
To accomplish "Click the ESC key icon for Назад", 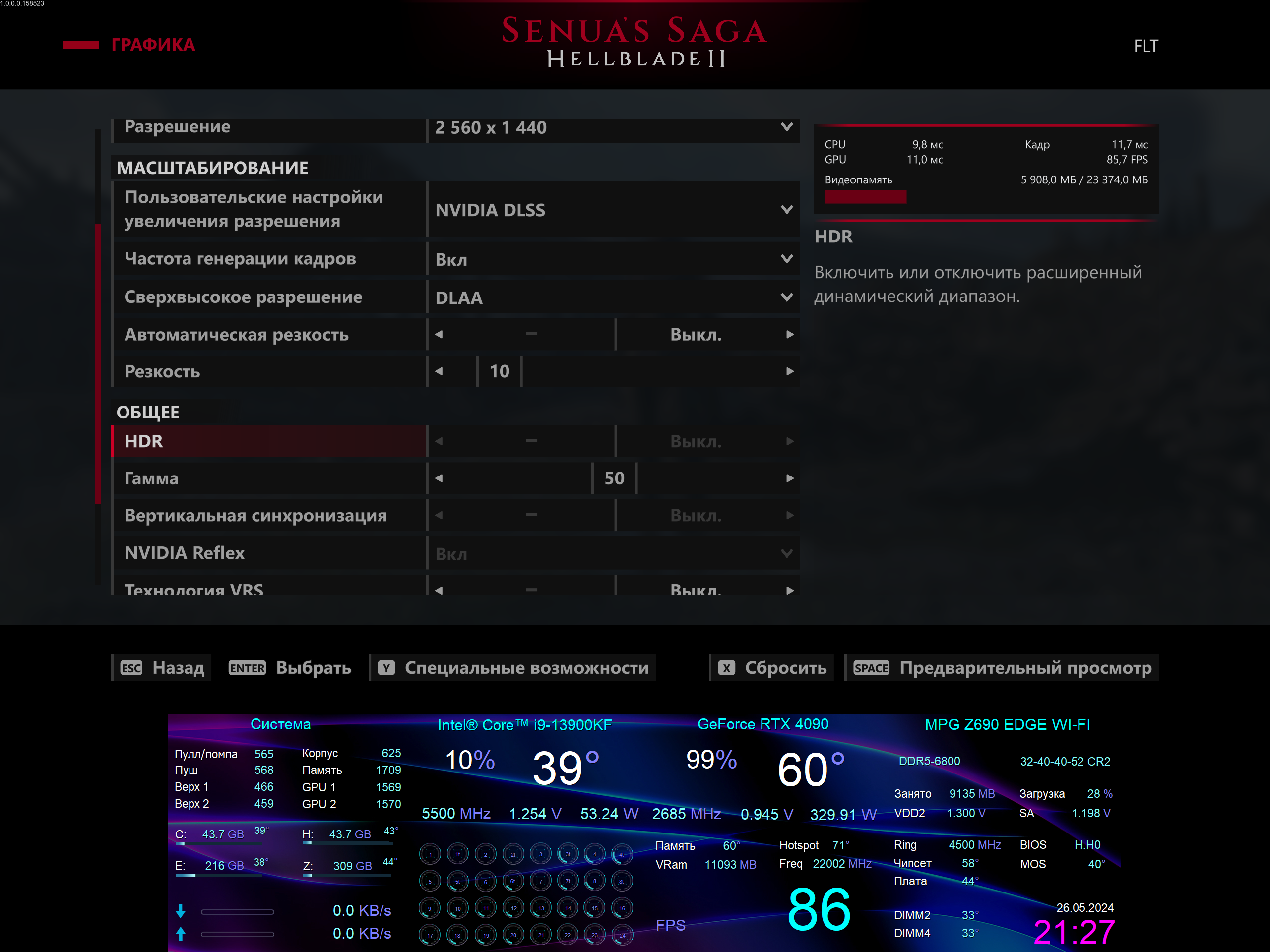I will pyautogui.click(x=131, y=668).
